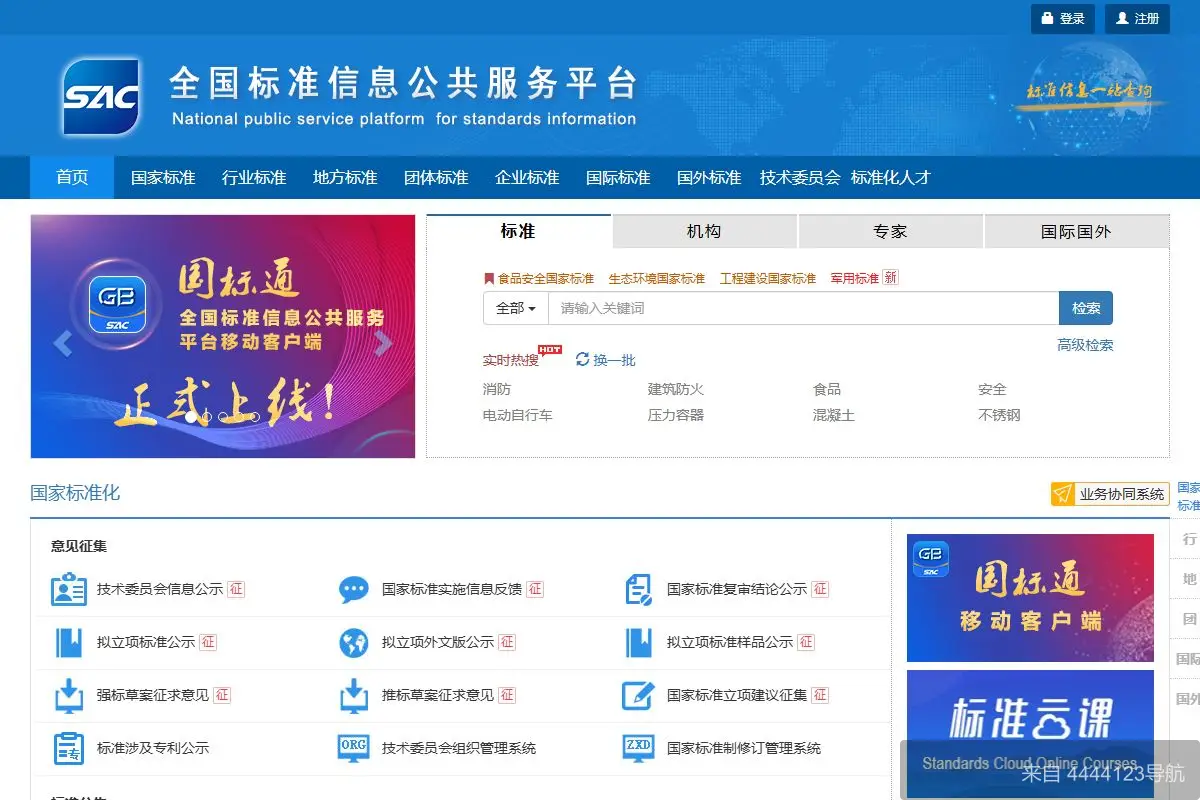Viewport: 1200px width, 800px height.
Task: Click the carousel previous chevron arrow
Action: coord(63,343)
